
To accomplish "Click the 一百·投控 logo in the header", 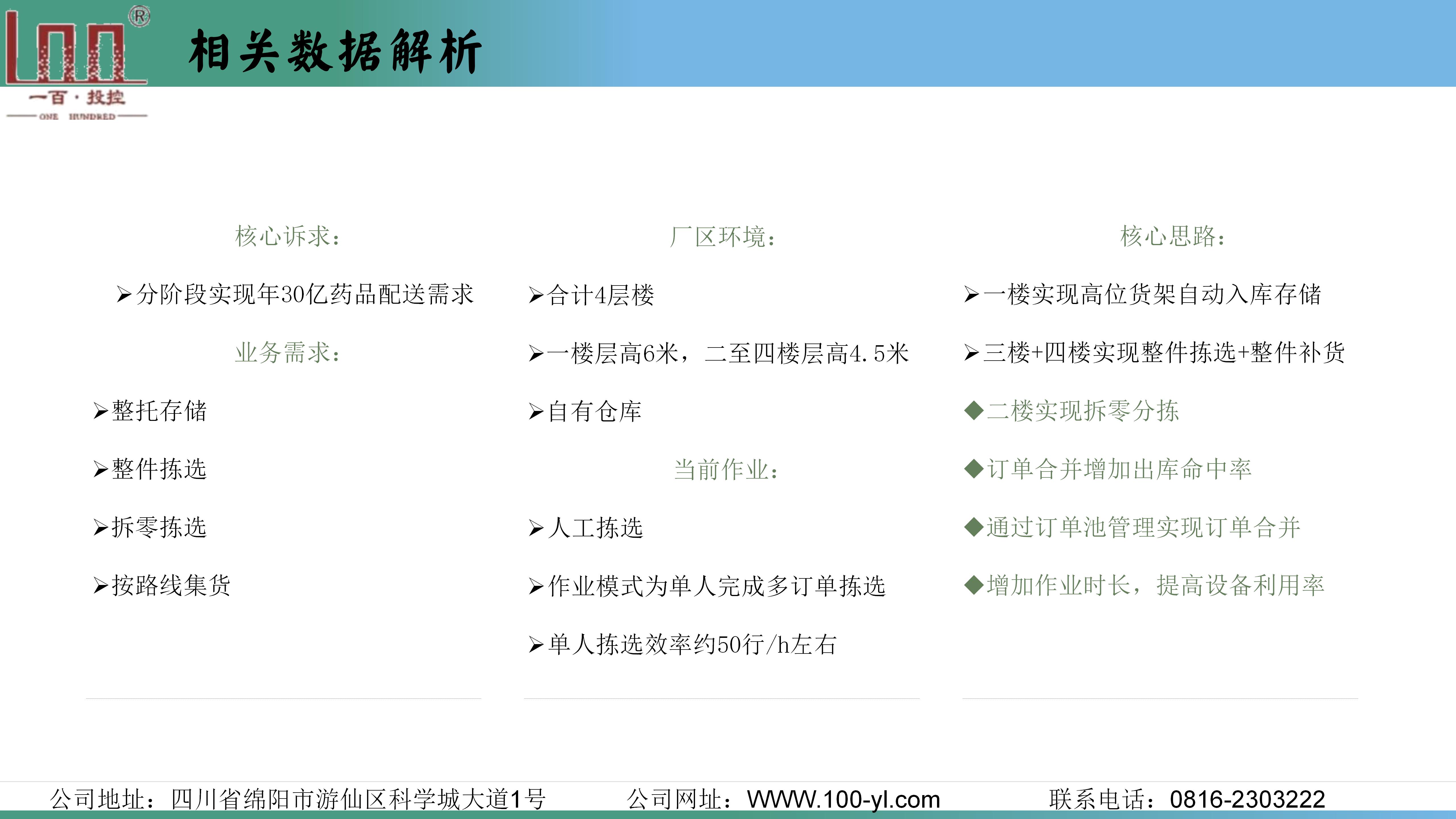I will tap(76, 62).
